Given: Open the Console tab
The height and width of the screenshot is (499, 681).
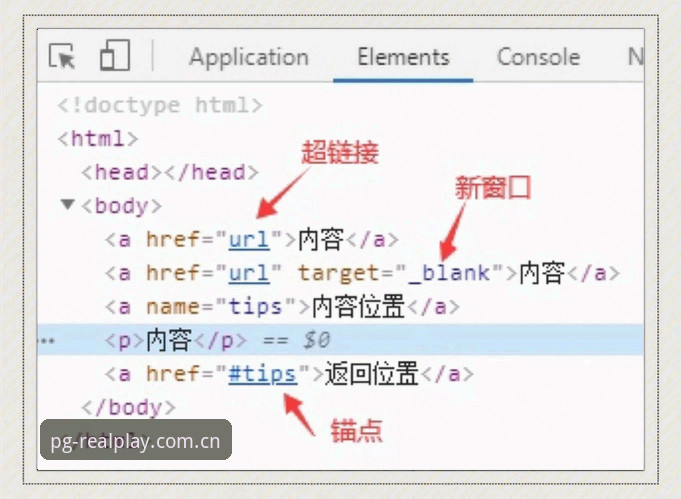Looking at the screenshot, I should tap(538, 57).
